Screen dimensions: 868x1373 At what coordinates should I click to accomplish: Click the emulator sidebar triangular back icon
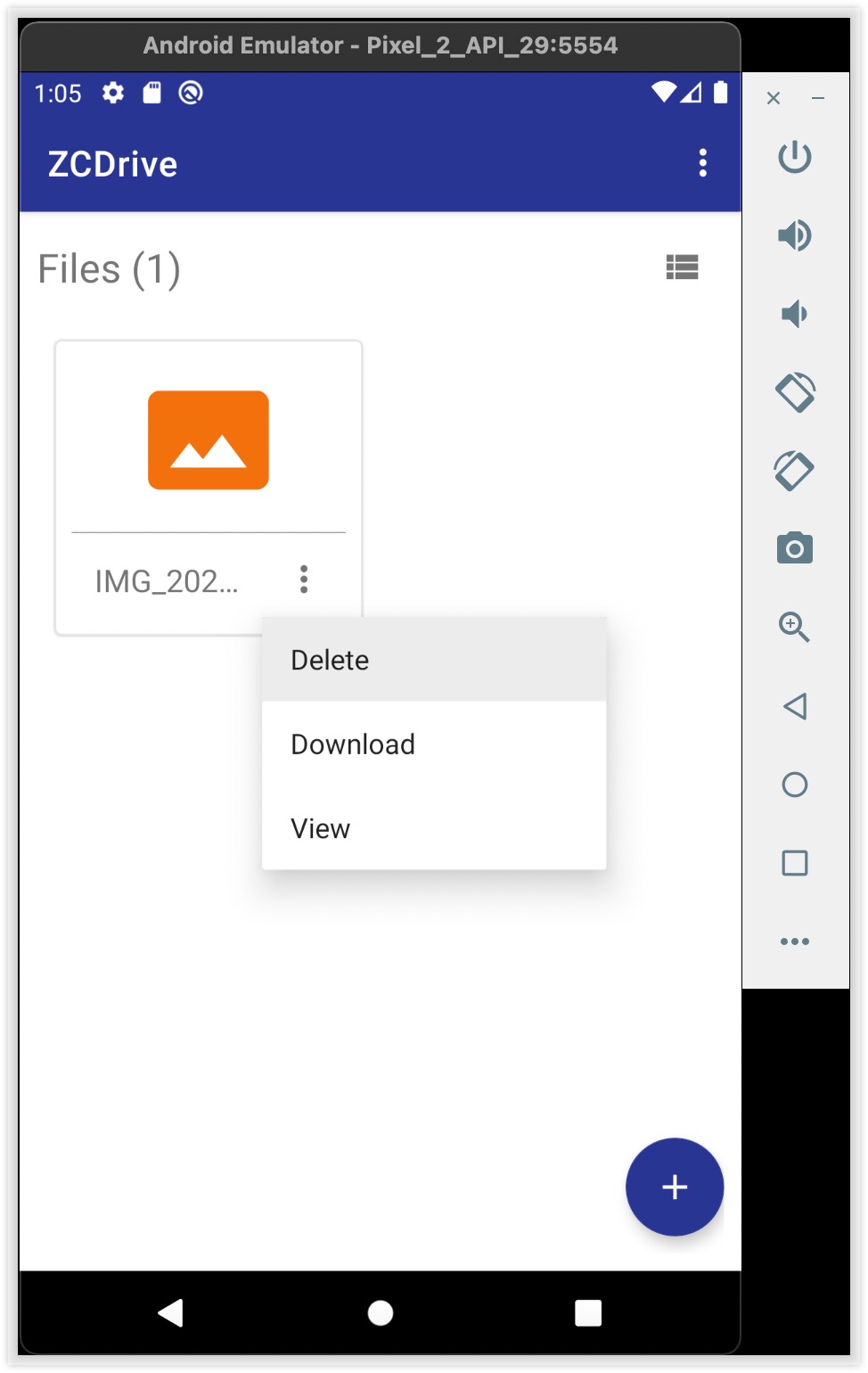click(794, 706)
